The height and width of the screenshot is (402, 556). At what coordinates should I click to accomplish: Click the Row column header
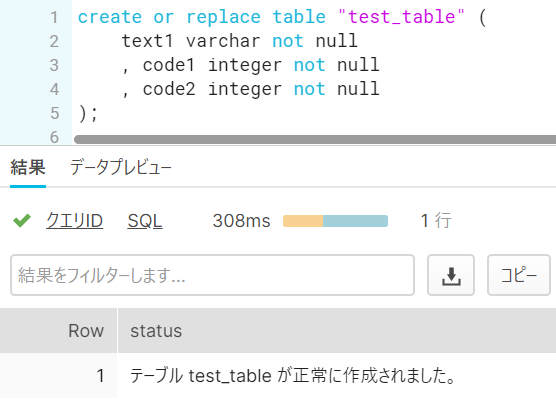59,331
